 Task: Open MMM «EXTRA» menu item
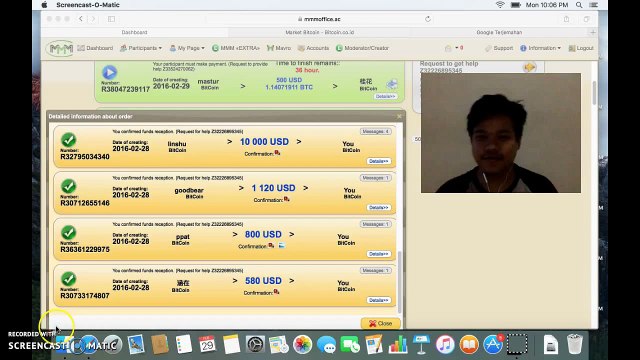tap(236, 48)
